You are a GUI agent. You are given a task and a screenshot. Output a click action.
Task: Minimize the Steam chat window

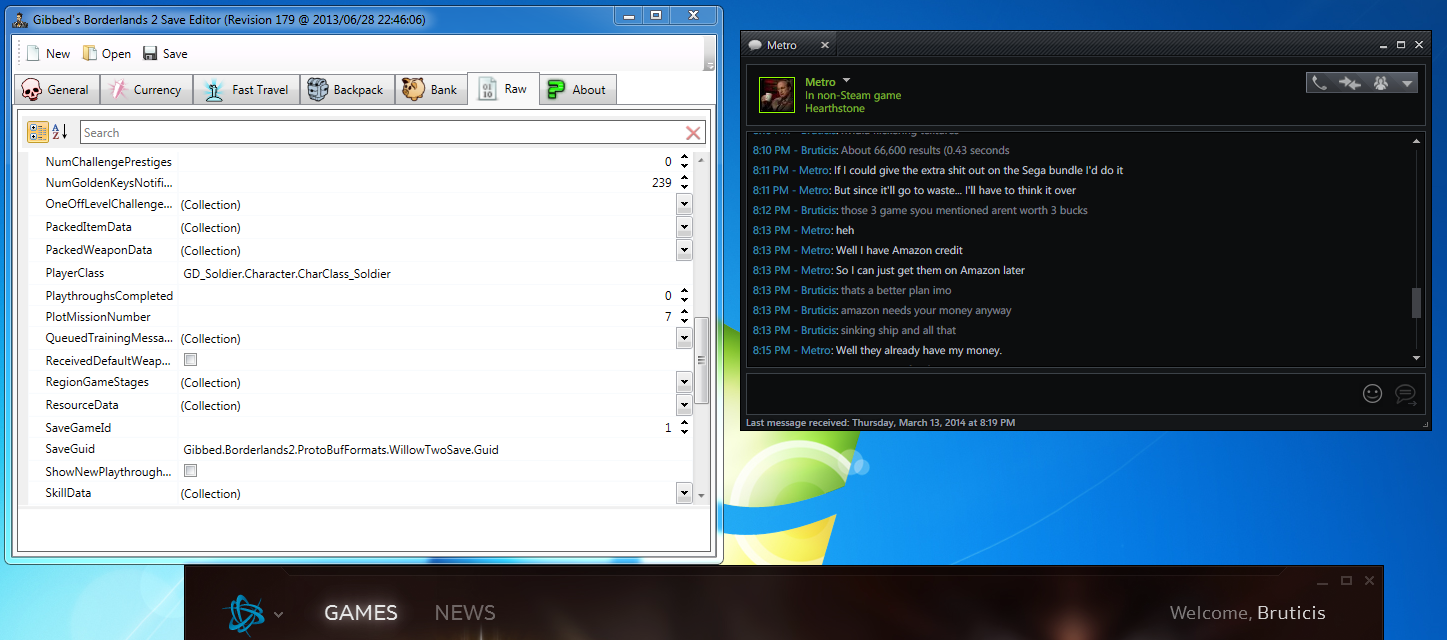pos(1382,45)
